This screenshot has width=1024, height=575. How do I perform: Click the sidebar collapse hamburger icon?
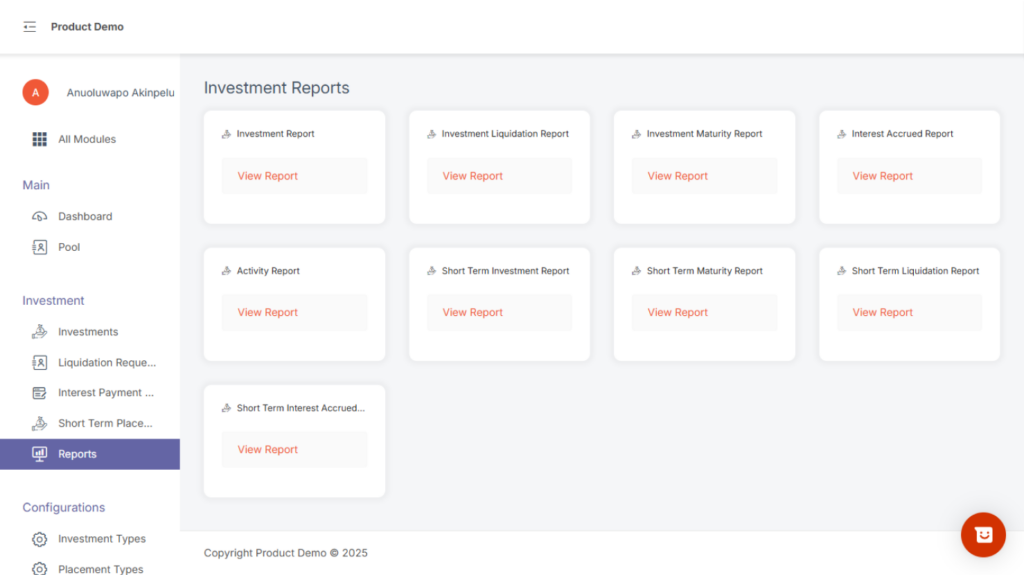pyautogui.click(x=30, y=27)
